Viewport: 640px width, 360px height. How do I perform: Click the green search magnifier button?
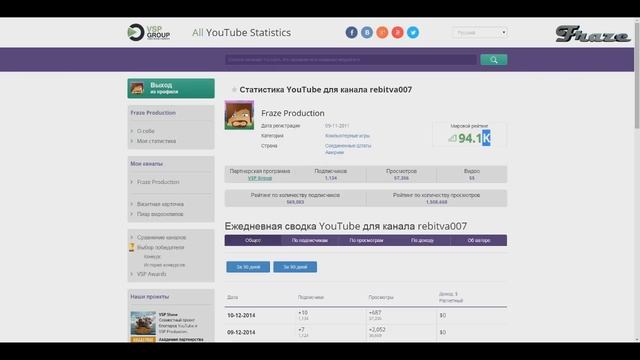click(x=493, y=60)
